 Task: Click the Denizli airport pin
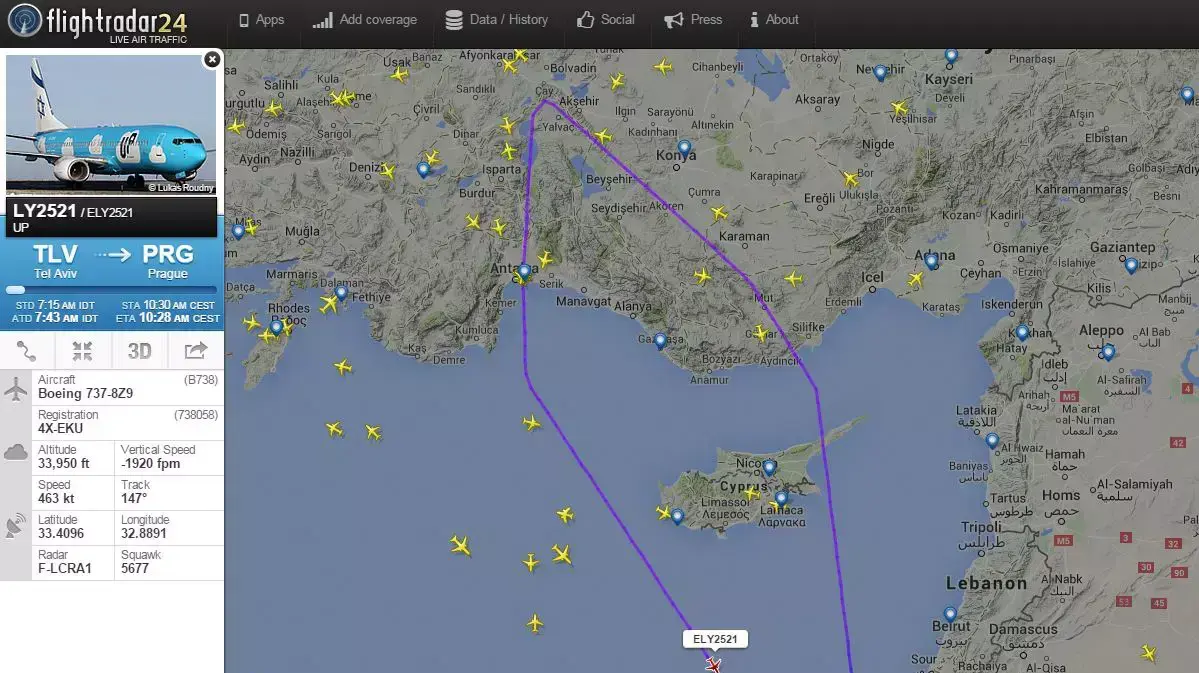[x=424, y=170]
